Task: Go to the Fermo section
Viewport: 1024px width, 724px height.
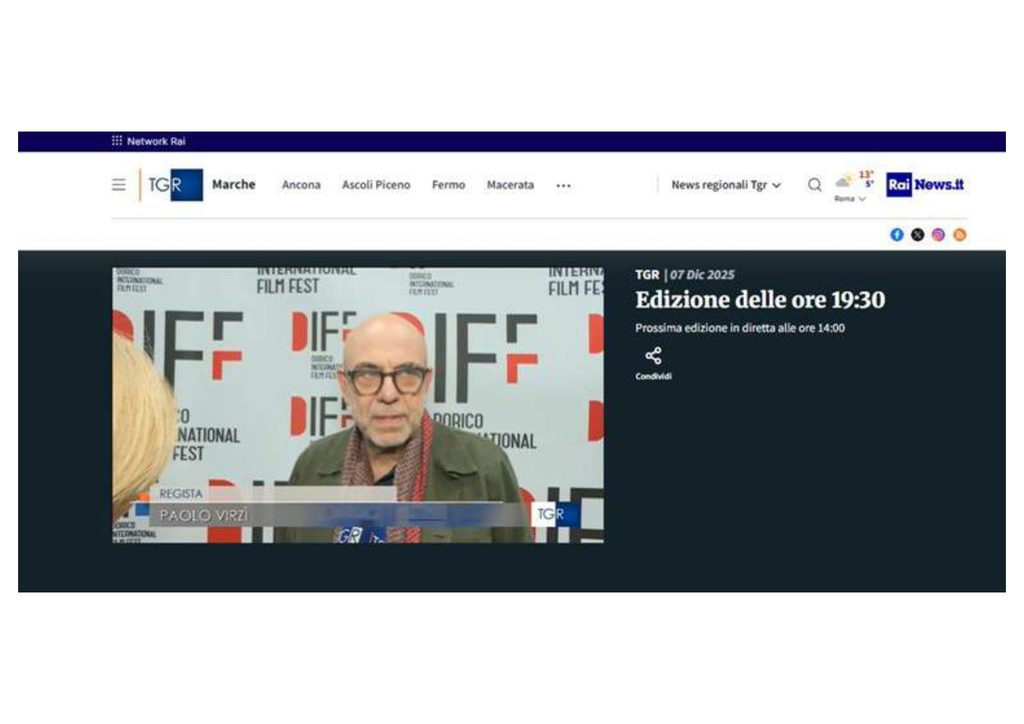Action: tap(448, 185)
